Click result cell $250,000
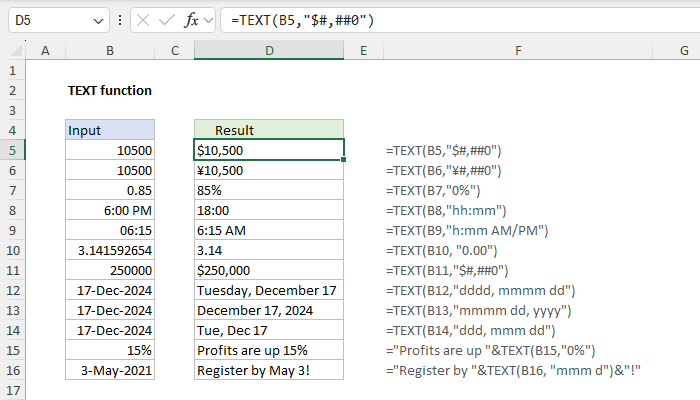700x400 pixels. (x=269, y=270)
